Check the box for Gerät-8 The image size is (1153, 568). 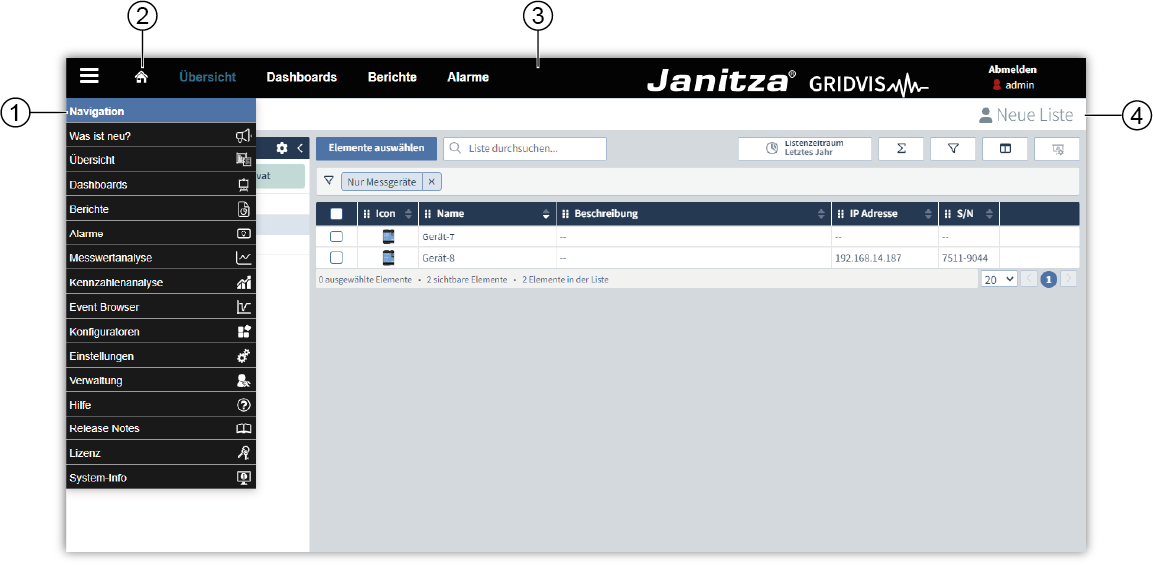coord(336,258)
